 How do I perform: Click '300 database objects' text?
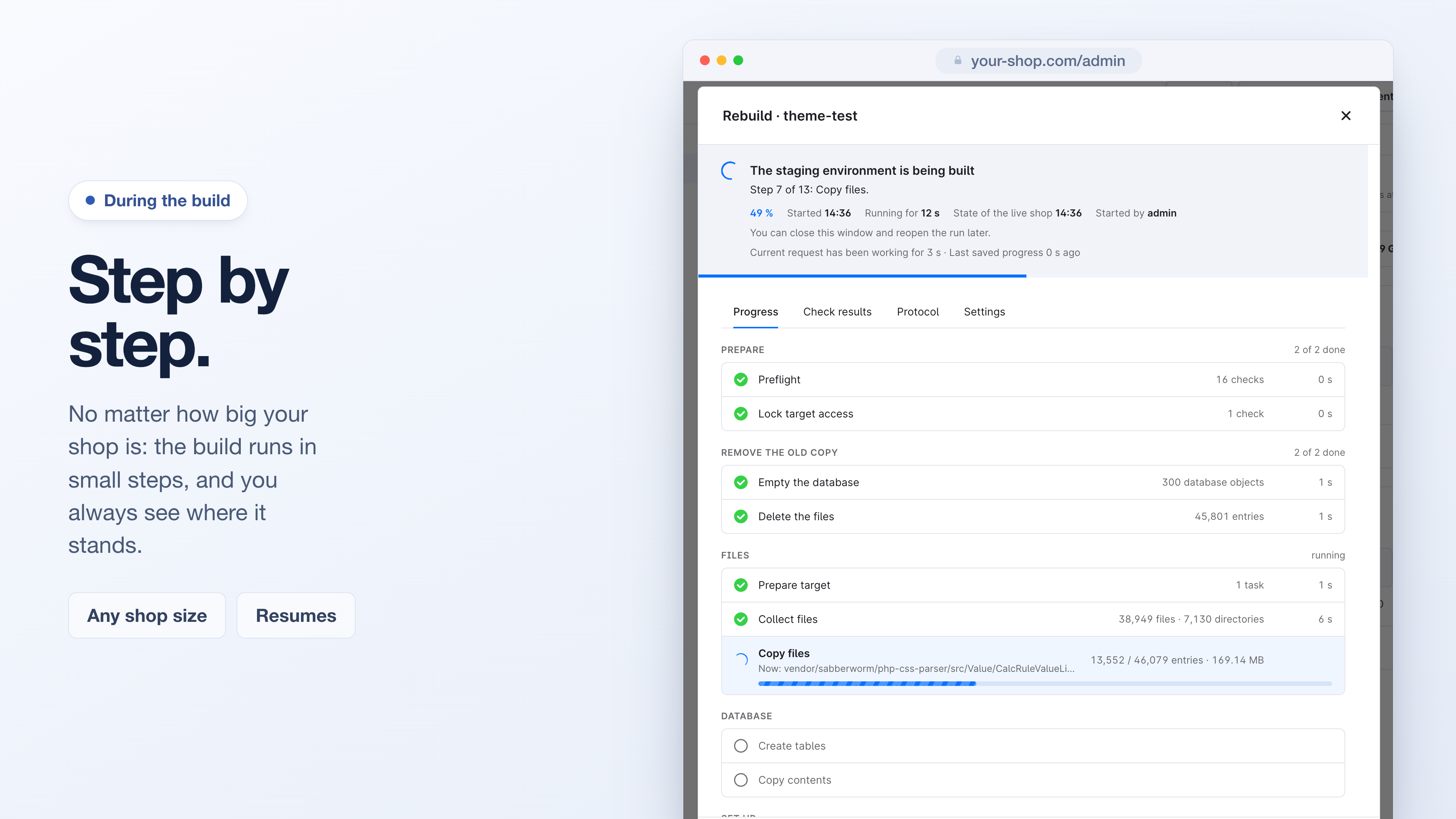click(1213, 482)
